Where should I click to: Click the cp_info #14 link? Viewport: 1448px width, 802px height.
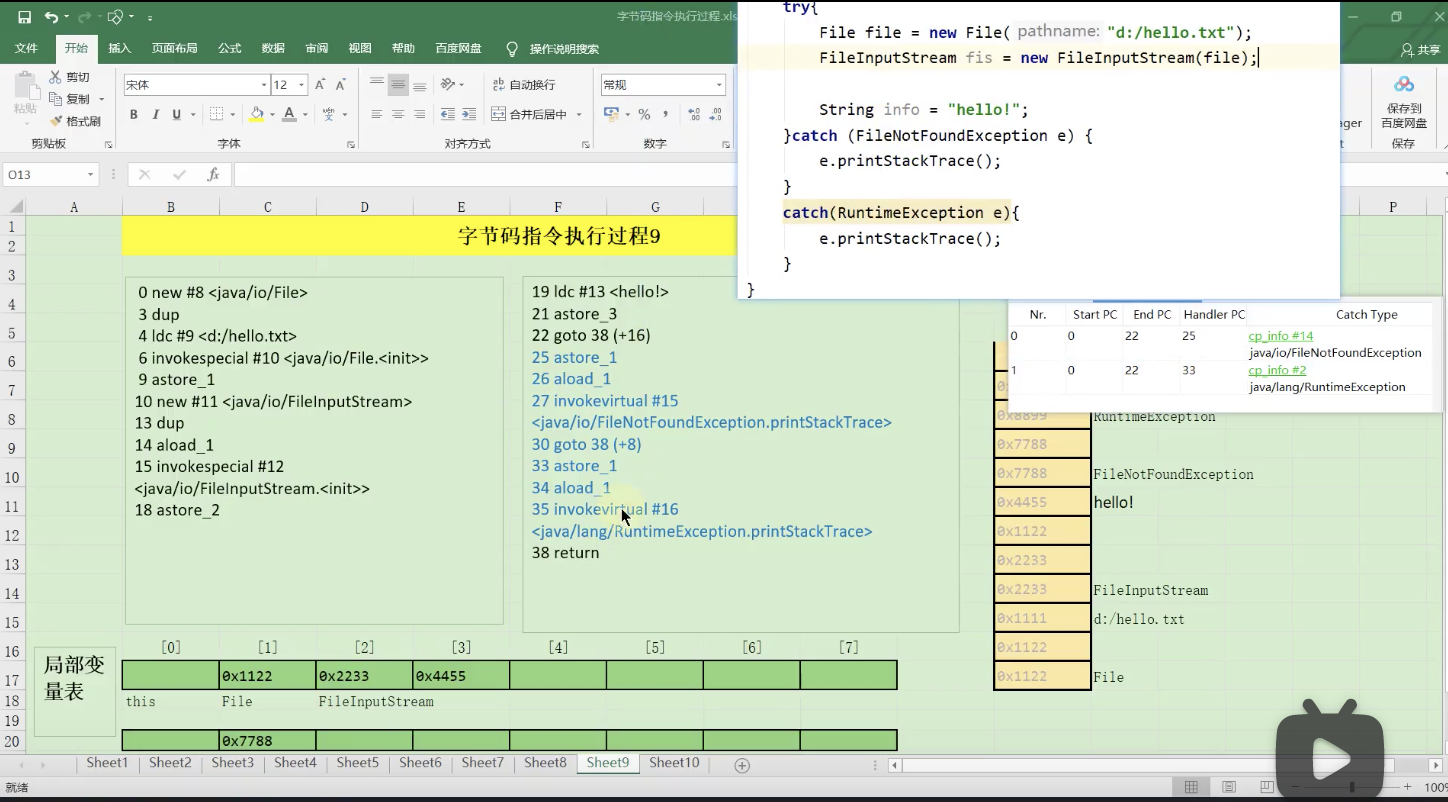pyautogui.click(x=1281, y=337)
